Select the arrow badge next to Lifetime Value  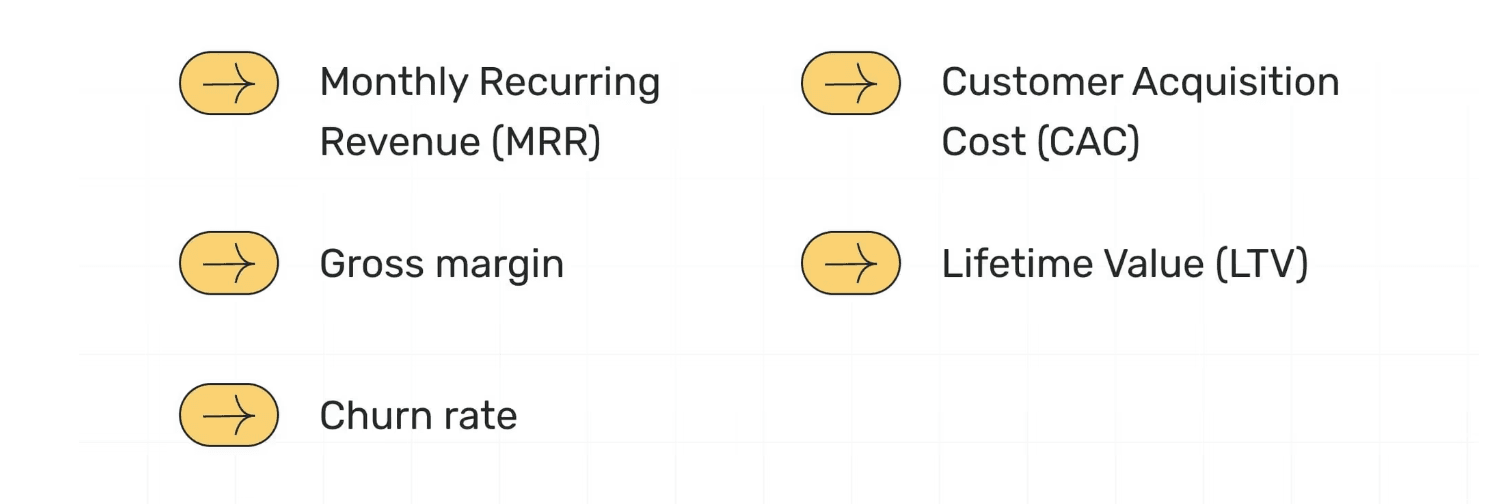coord(851,263)
